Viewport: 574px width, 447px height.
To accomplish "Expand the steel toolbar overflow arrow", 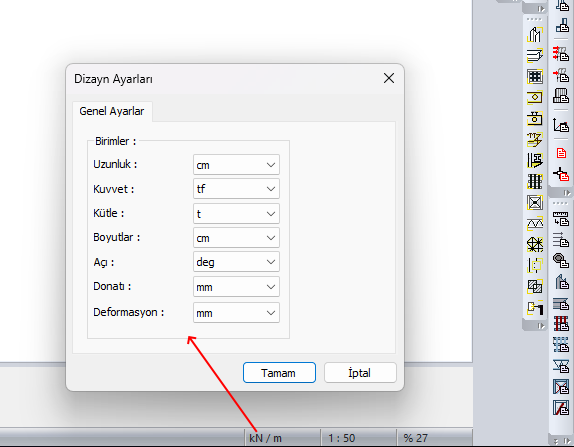I will pyautogui.click(x=541, y=326).
